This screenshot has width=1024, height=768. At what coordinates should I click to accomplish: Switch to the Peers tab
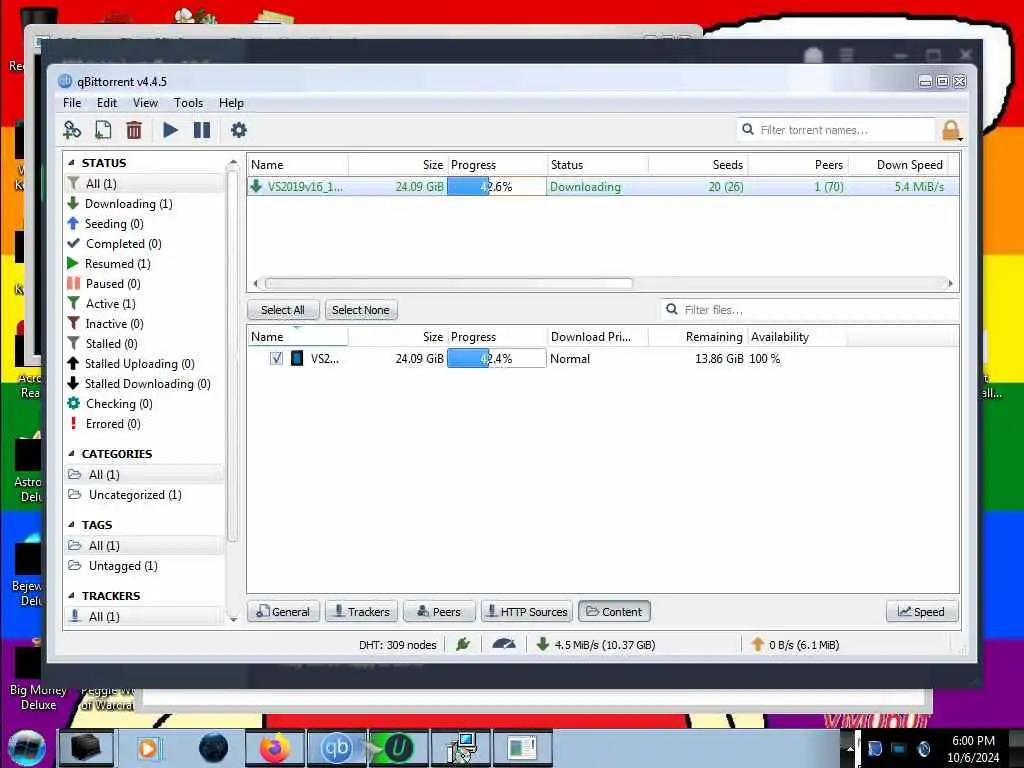coord(439,612)
